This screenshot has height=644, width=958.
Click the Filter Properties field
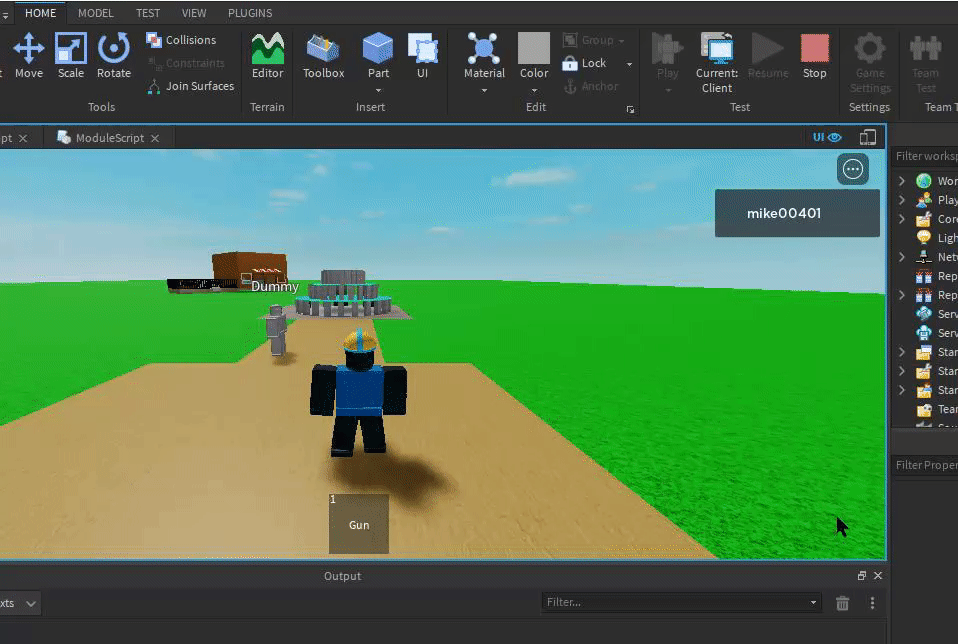tap(925, 465)
